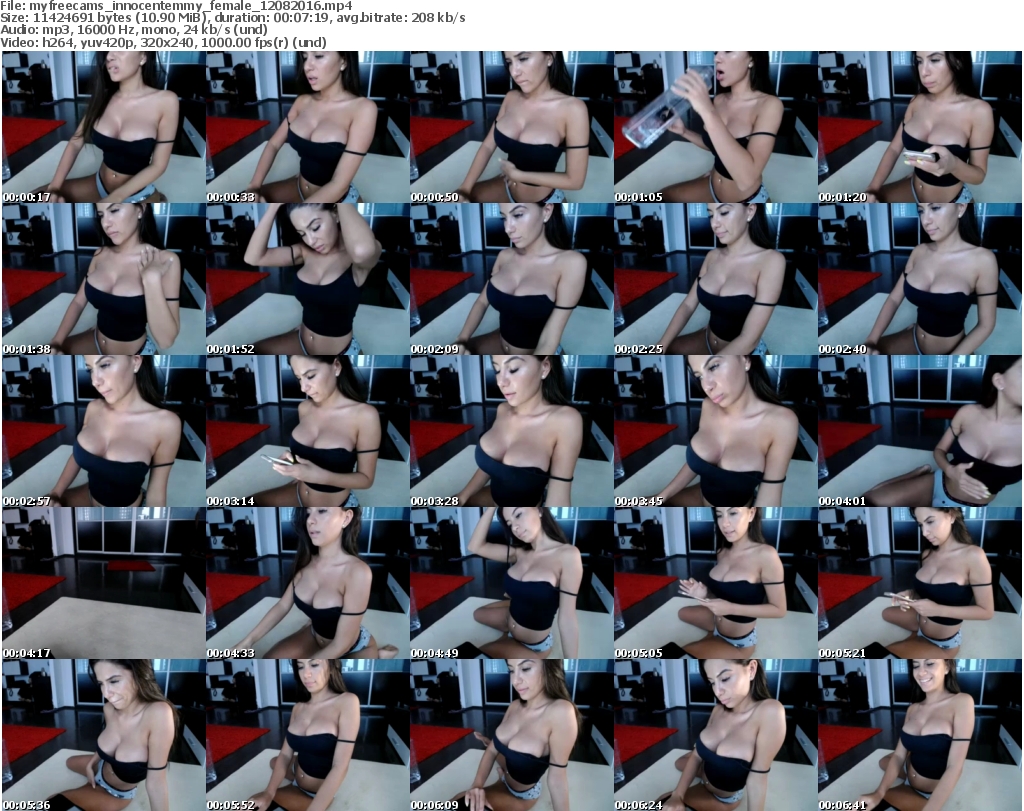The width and height of the screenshot is (1024, 811).
Task: Open the thumbnail stamped 00:00:17
Action: [x=104, y=127]
